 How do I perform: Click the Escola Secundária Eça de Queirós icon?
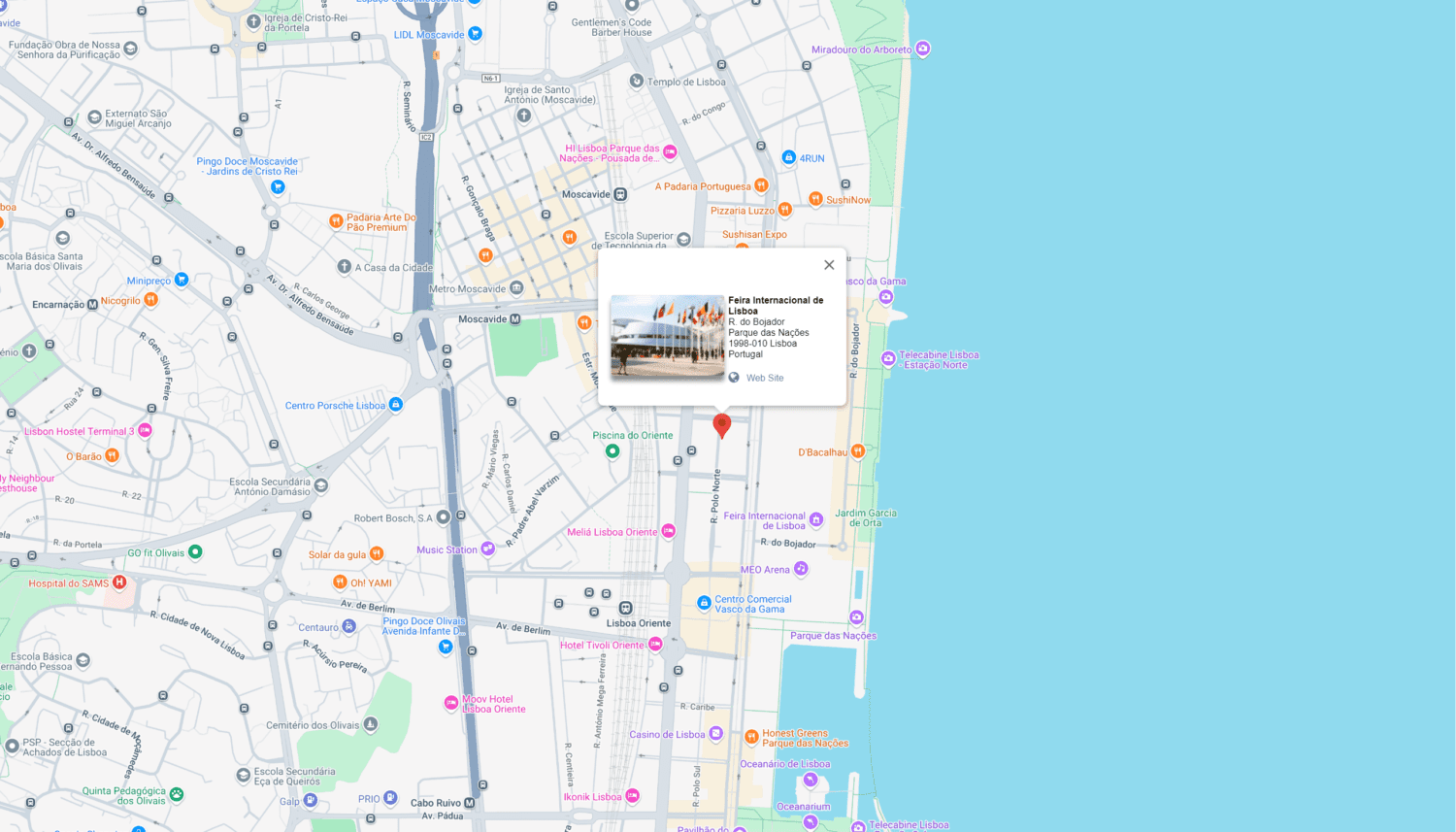point(244,776)
